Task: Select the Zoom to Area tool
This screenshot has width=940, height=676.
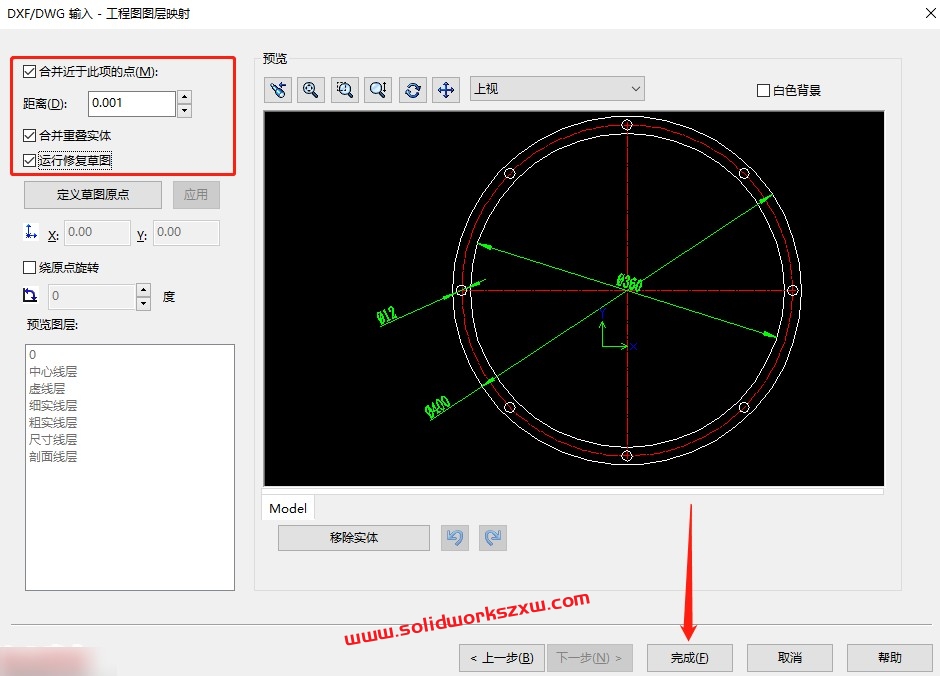Action: (x=344, y=89)
